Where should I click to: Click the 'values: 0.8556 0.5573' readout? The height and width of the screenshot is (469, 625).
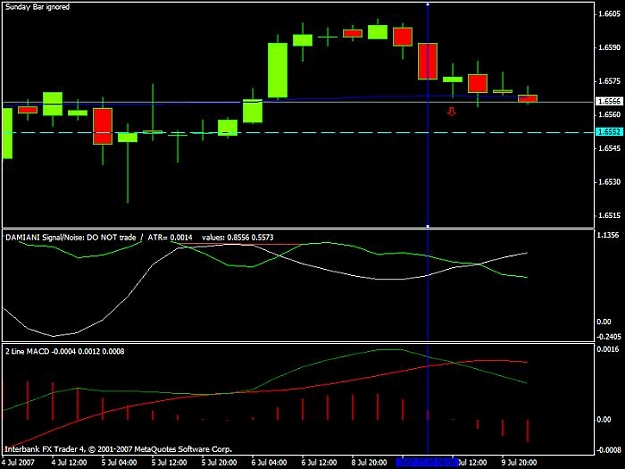click(x=238, y=237)
